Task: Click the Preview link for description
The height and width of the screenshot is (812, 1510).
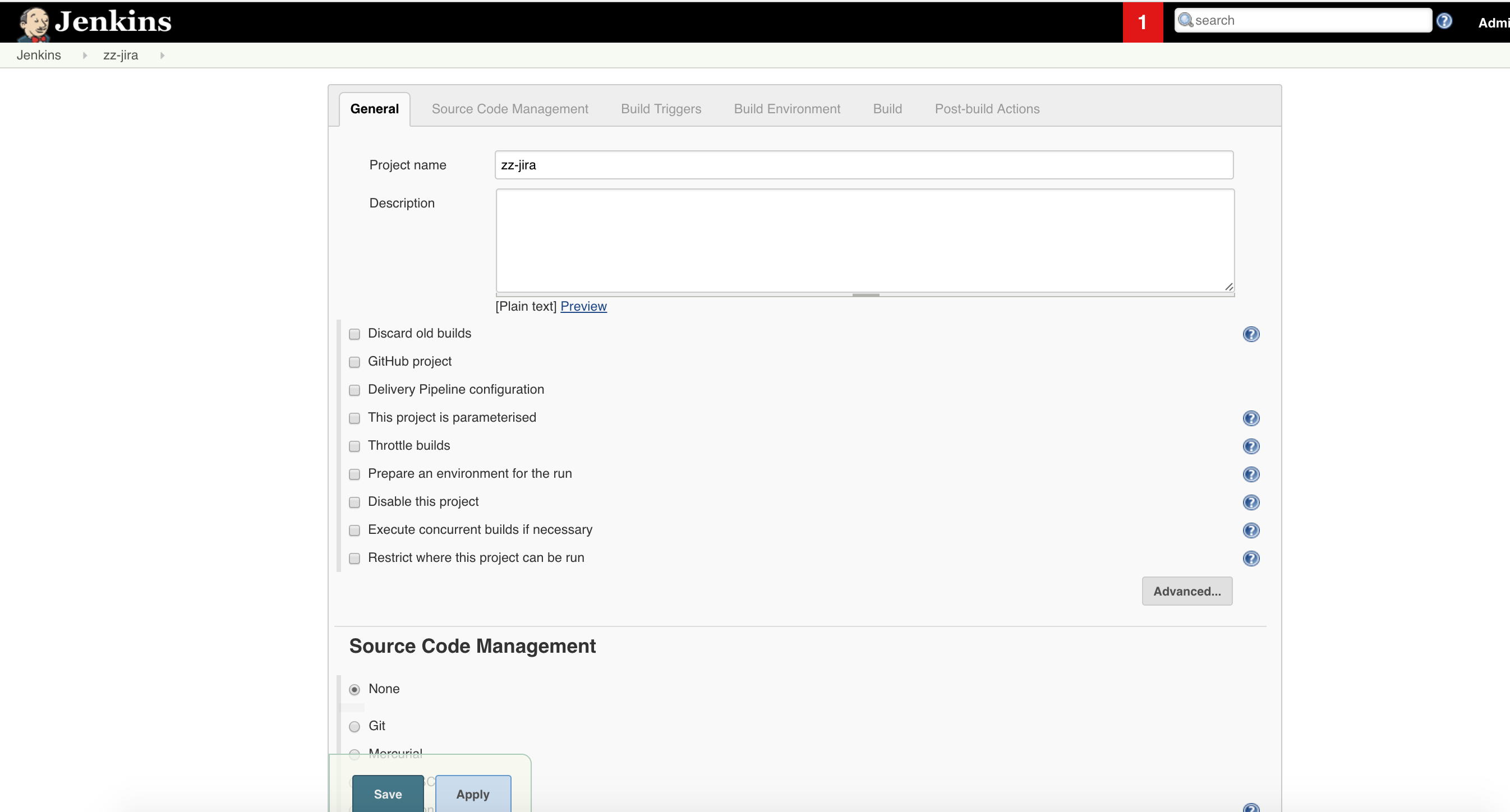Action: click(584, 306)
